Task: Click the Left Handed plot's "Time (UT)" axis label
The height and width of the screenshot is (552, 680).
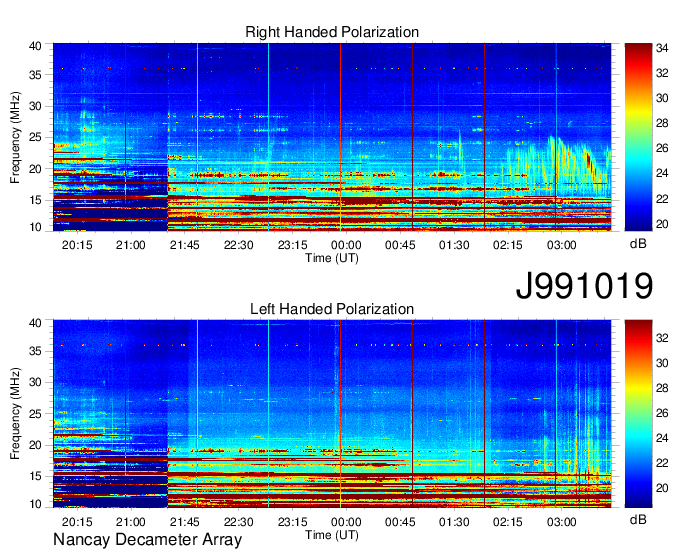Action: [x=332, y=535]
